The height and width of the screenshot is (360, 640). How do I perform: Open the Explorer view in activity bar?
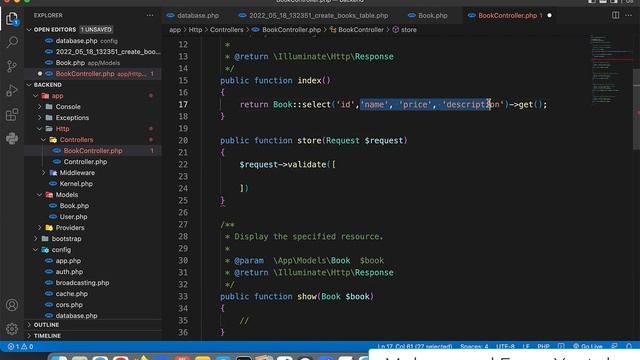click(12, 18)
